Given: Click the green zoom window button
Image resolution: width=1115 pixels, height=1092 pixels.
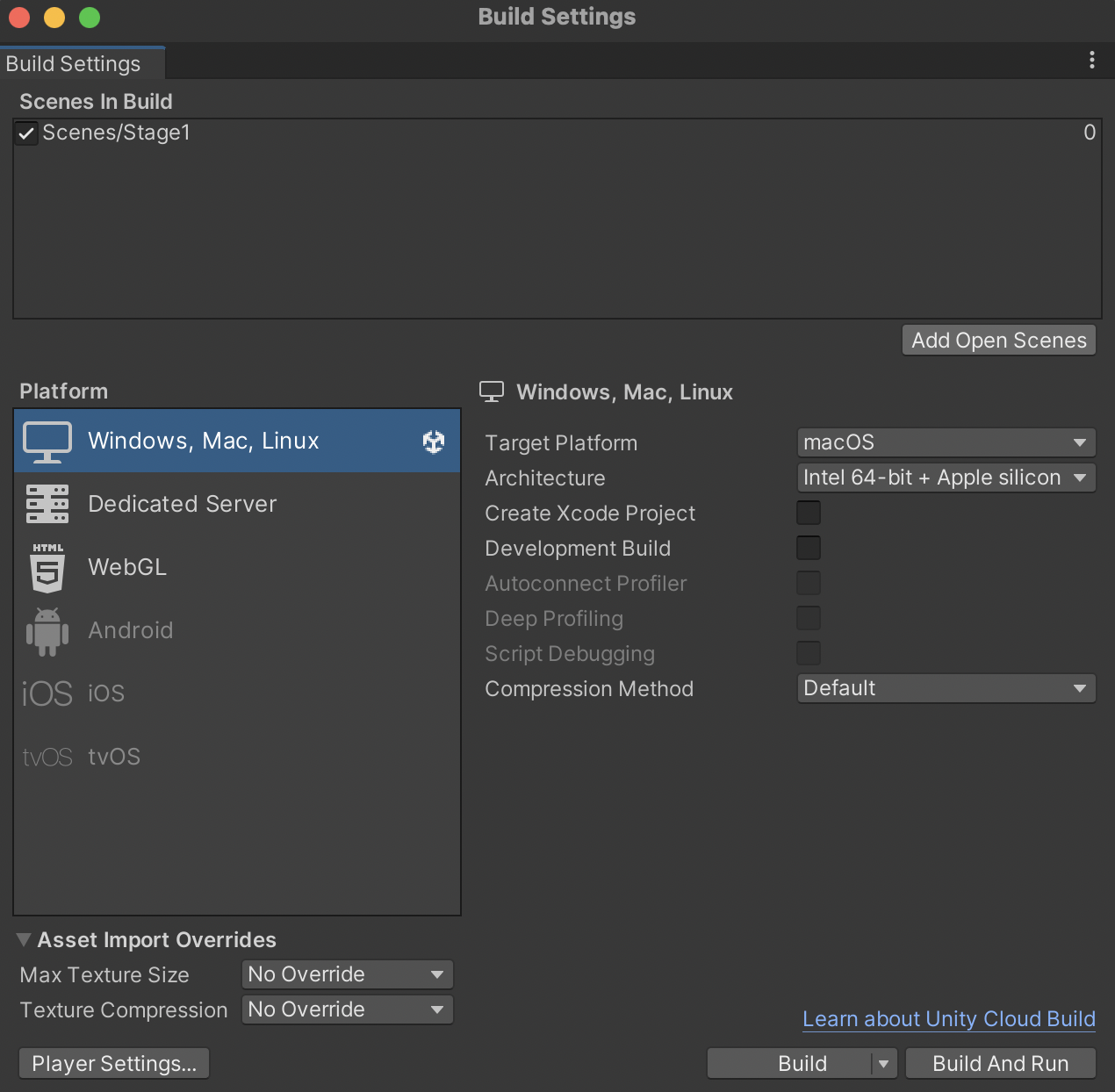Looking at the screenshot, I should coord(90,18).
